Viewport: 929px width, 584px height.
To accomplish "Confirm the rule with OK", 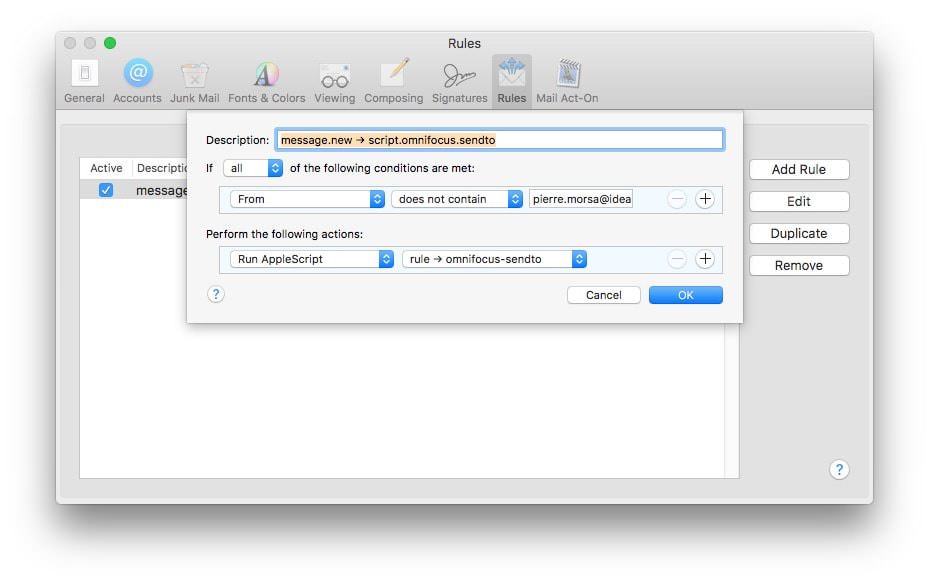I will click(685, 295).
